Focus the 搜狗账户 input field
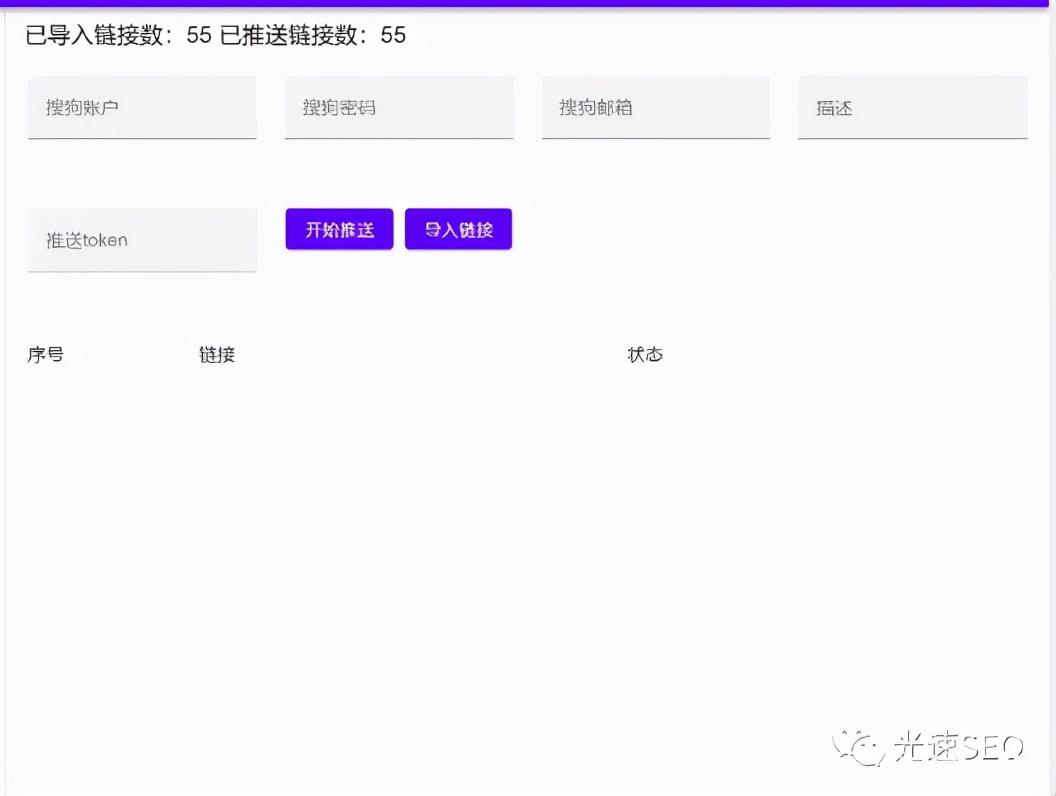Image resolution: width=1056 pixels, height=796 pixels. (x=142, y=108)
